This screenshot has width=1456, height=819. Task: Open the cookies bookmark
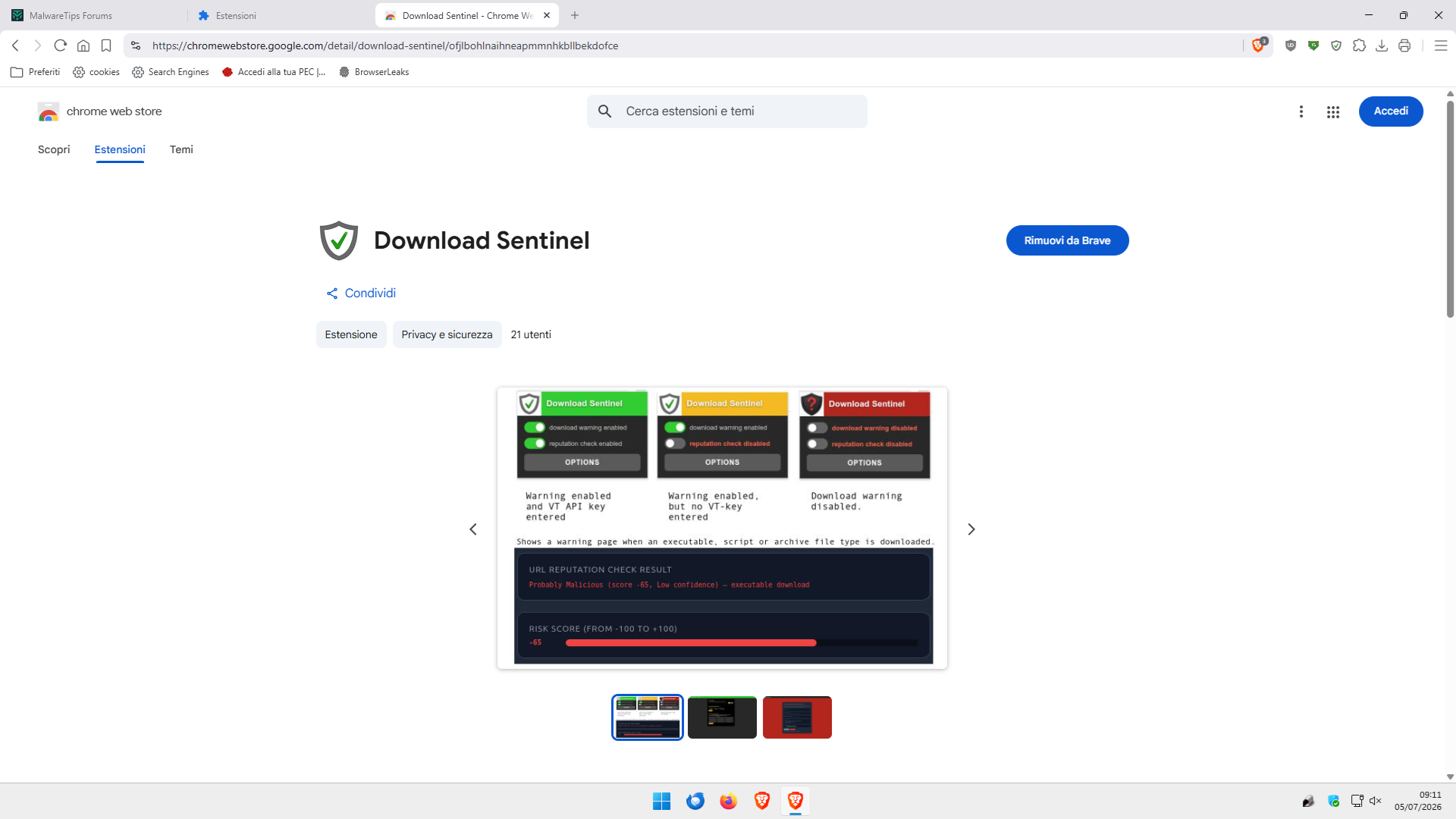[96, 72]
